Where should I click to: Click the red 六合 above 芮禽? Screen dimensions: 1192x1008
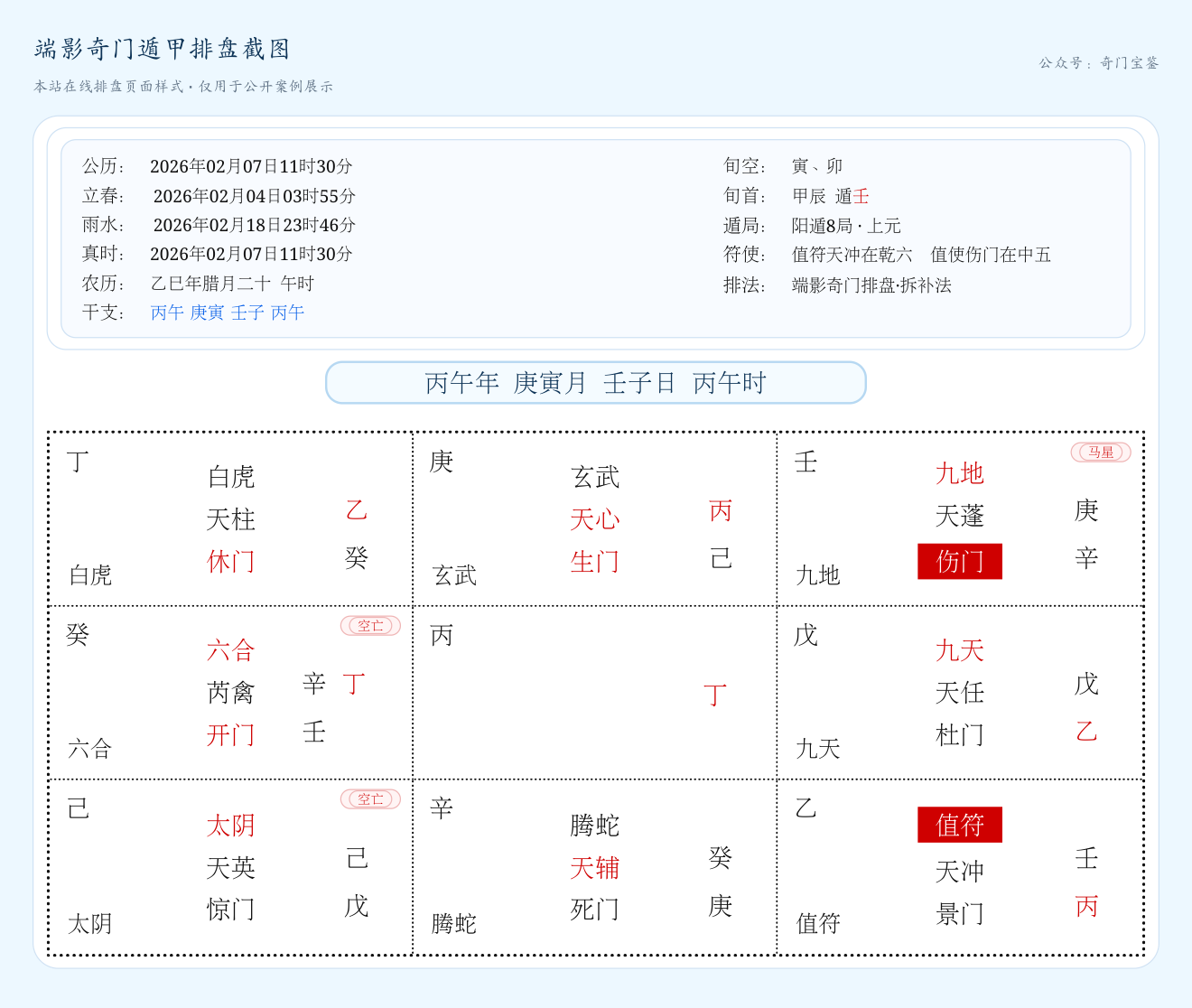(x=231, y=650)
